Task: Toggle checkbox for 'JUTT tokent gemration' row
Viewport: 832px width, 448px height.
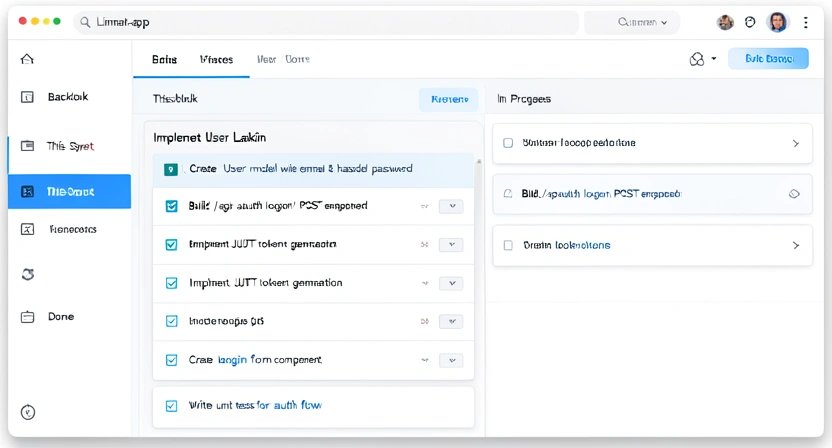Action: click(171, 283)
